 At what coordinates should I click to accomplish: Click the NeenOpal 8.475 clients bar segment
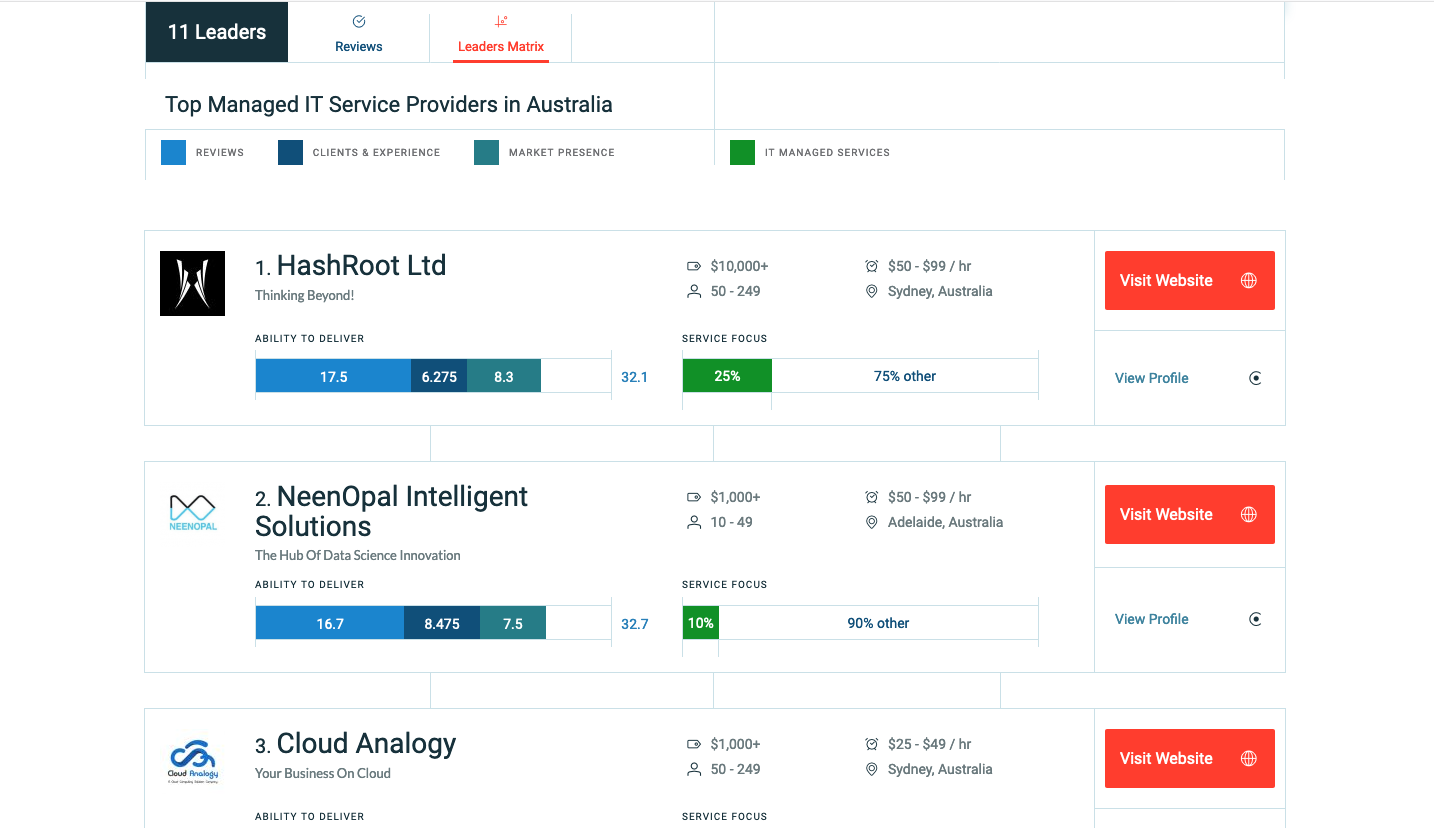pos(442,623)
